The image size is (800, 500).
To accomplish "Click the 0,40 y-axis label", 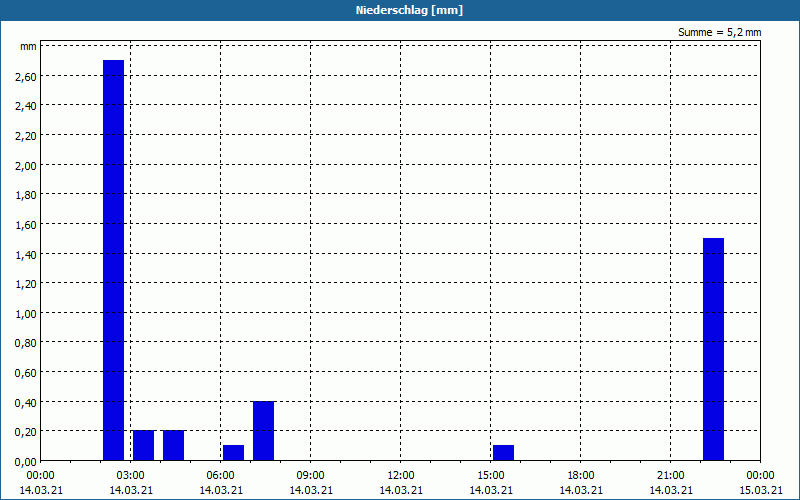I will click(x=26, y=403).
